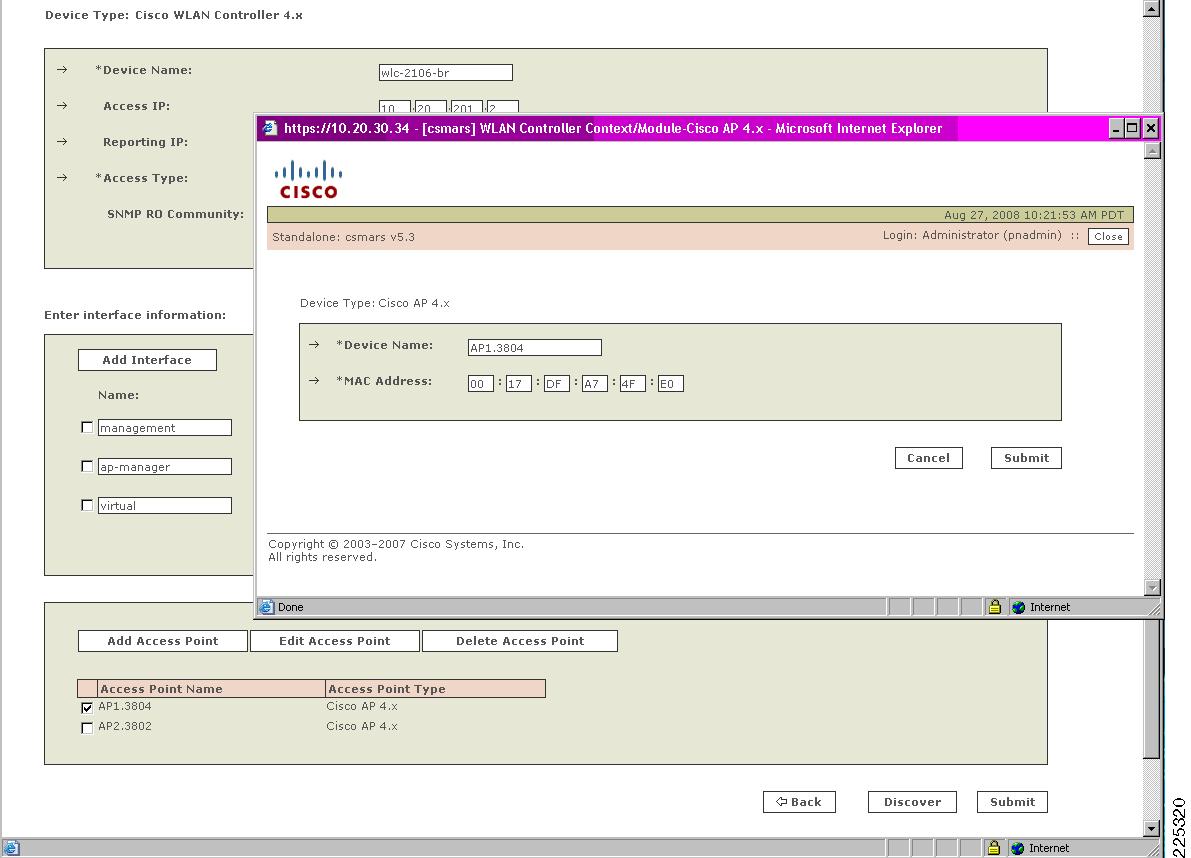
Task: Click the first MAC address octet field '00'
Action: coord(481,383)
